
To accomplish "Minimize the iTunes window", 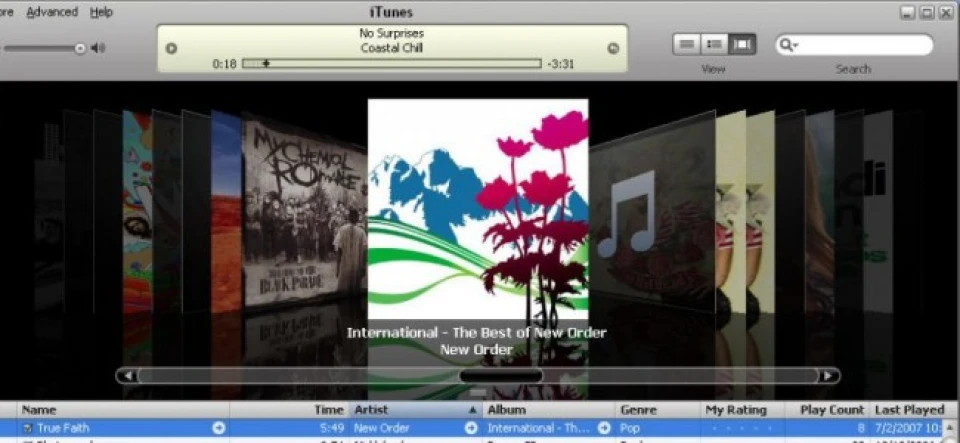I will point(908,12).
